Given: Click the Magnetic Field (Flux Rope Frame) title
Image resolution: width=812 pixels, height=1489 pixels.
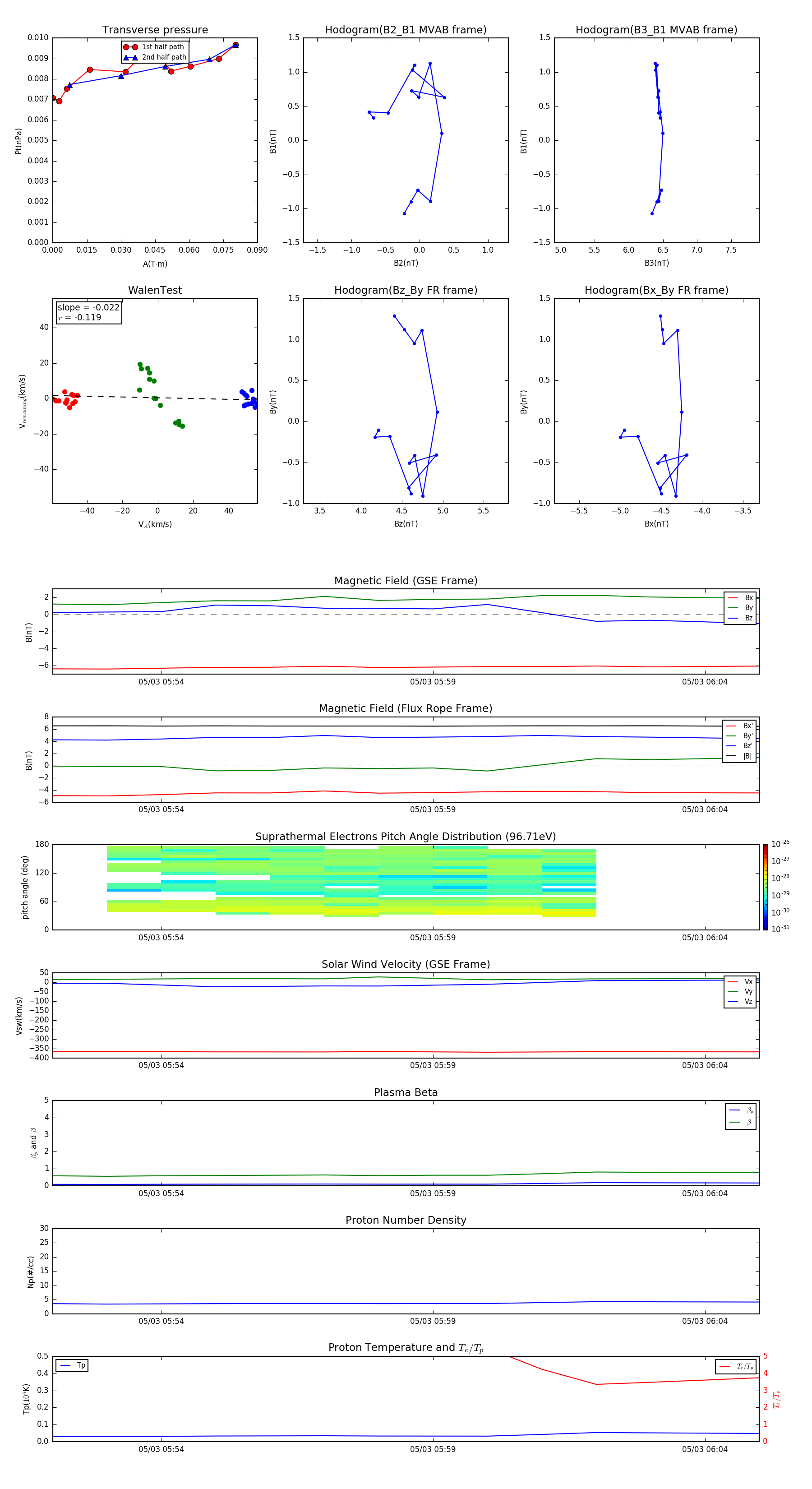Looking at the screenshot, I should 405,709.
